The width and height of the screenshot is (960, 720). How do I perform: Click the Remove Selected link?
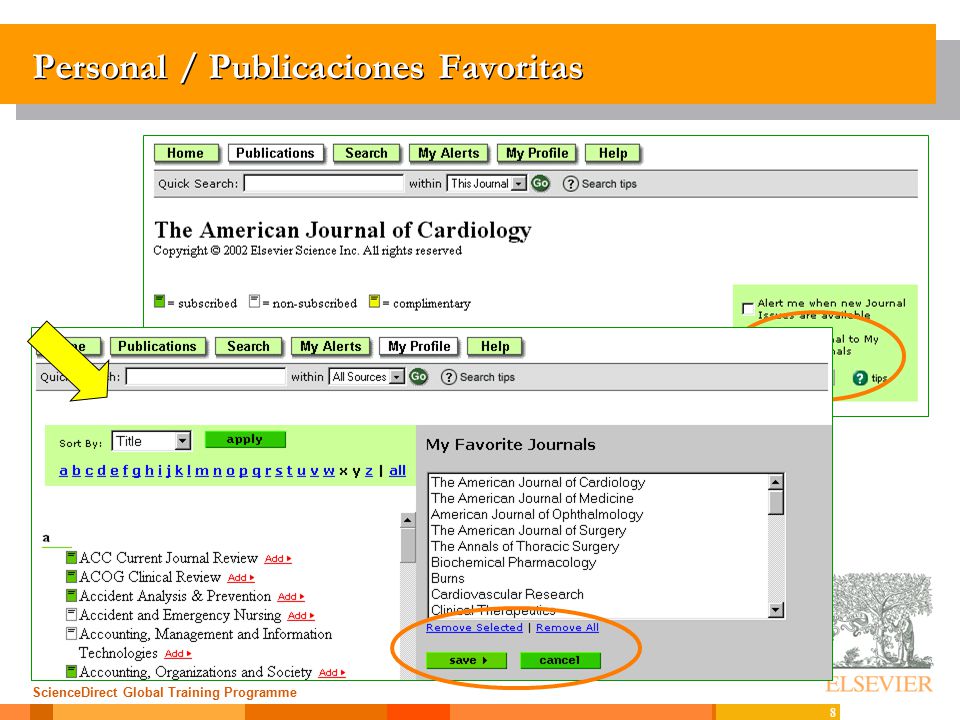point(474,628)
